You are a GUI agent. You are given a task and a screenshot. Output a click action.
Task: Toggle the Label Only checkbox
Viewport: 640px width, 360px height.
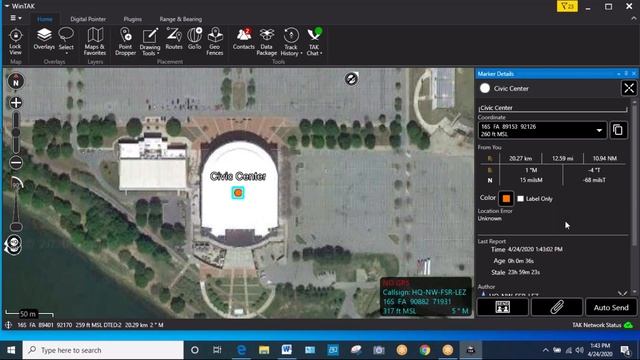pyautogui.click(x=520, y=199)
